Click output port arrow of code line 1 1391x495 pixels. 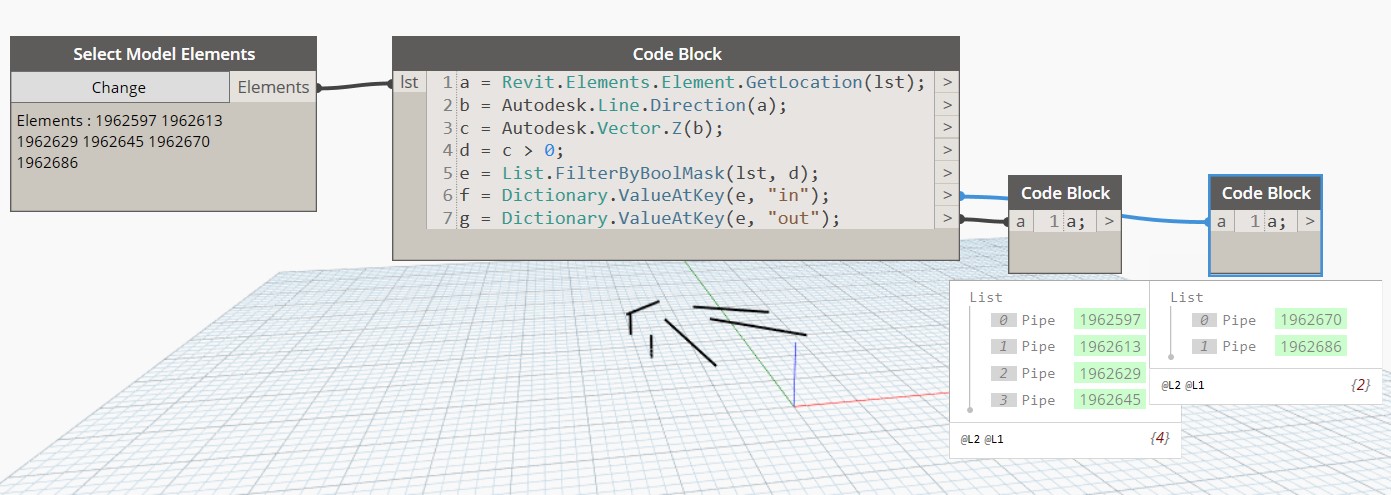946,82
